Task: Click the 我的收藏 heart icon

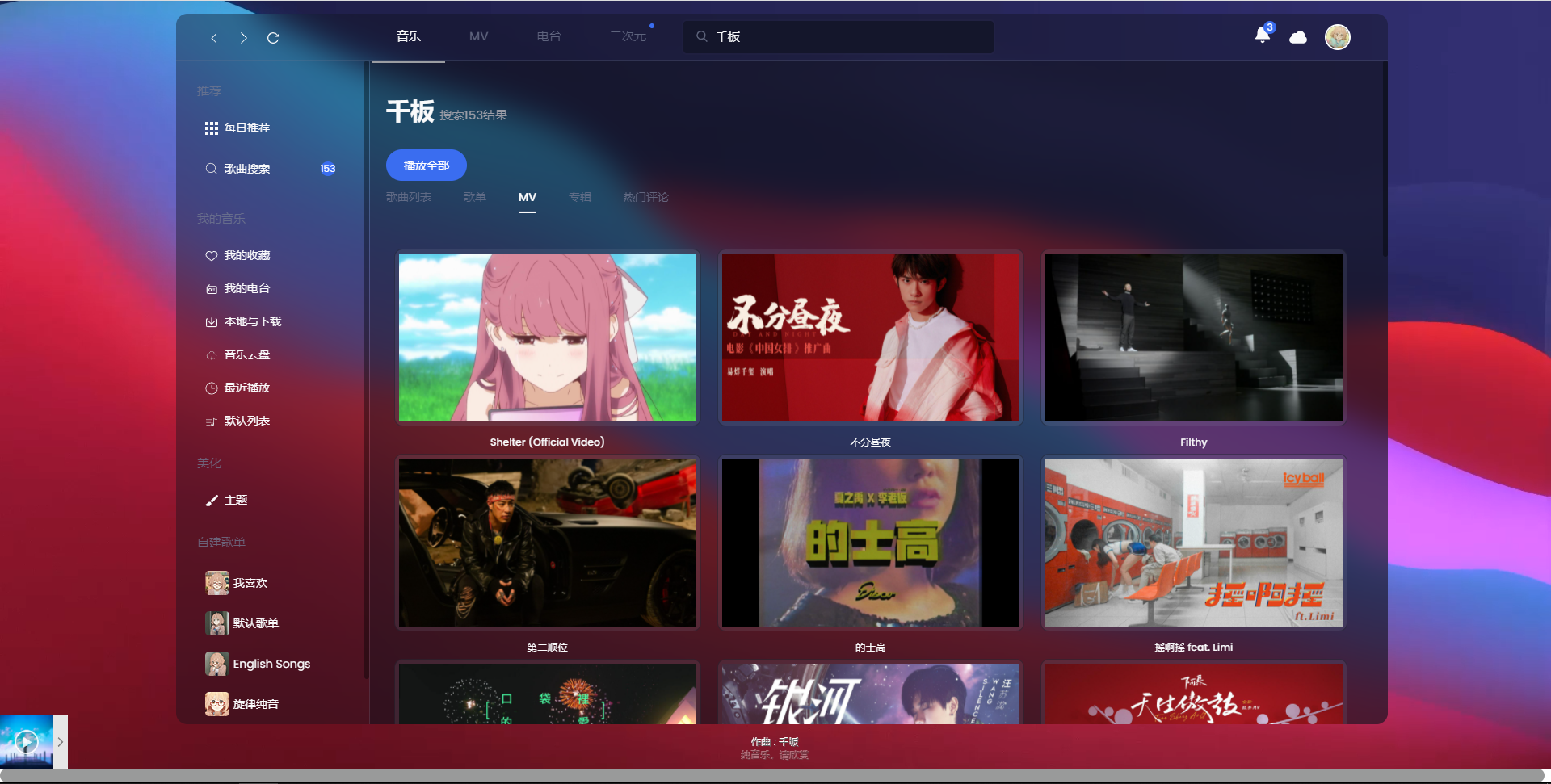Action: coord(212,255)
